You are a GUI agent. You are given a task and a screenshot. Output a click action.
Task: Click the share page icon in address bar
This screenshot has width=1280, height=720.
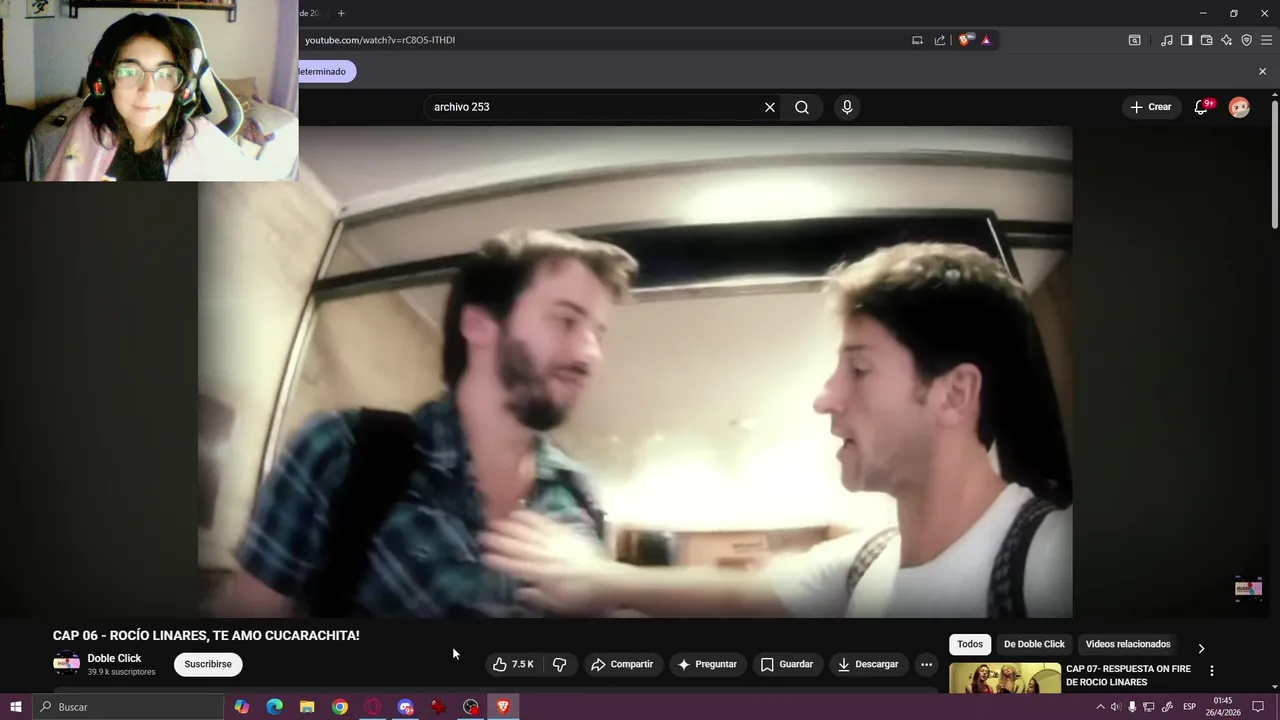coord(940,40)
